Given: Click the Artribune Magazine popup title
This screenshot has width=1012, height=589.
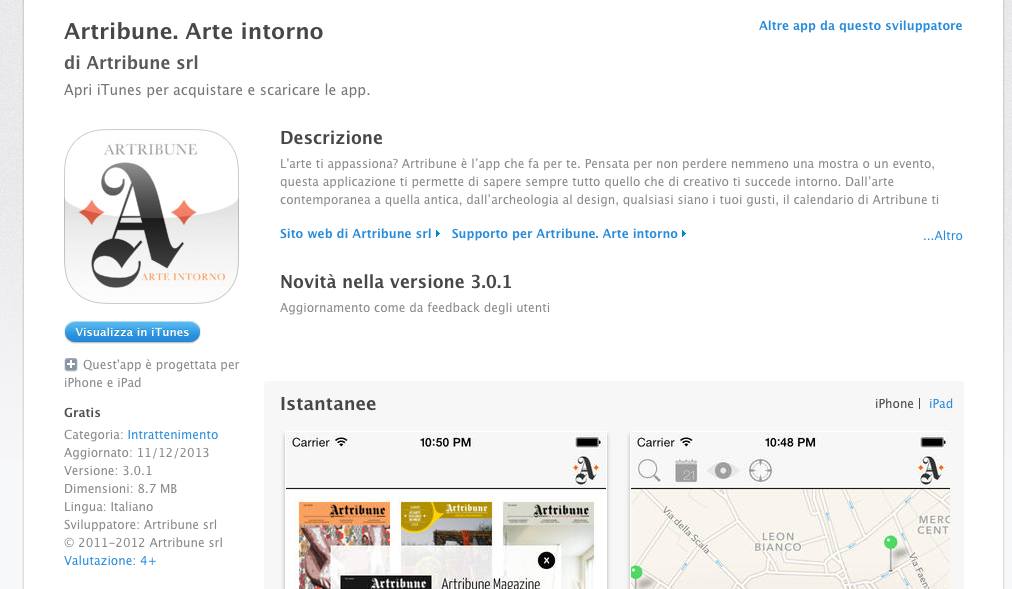Looking at the screenshot, I should coord(491,583).
